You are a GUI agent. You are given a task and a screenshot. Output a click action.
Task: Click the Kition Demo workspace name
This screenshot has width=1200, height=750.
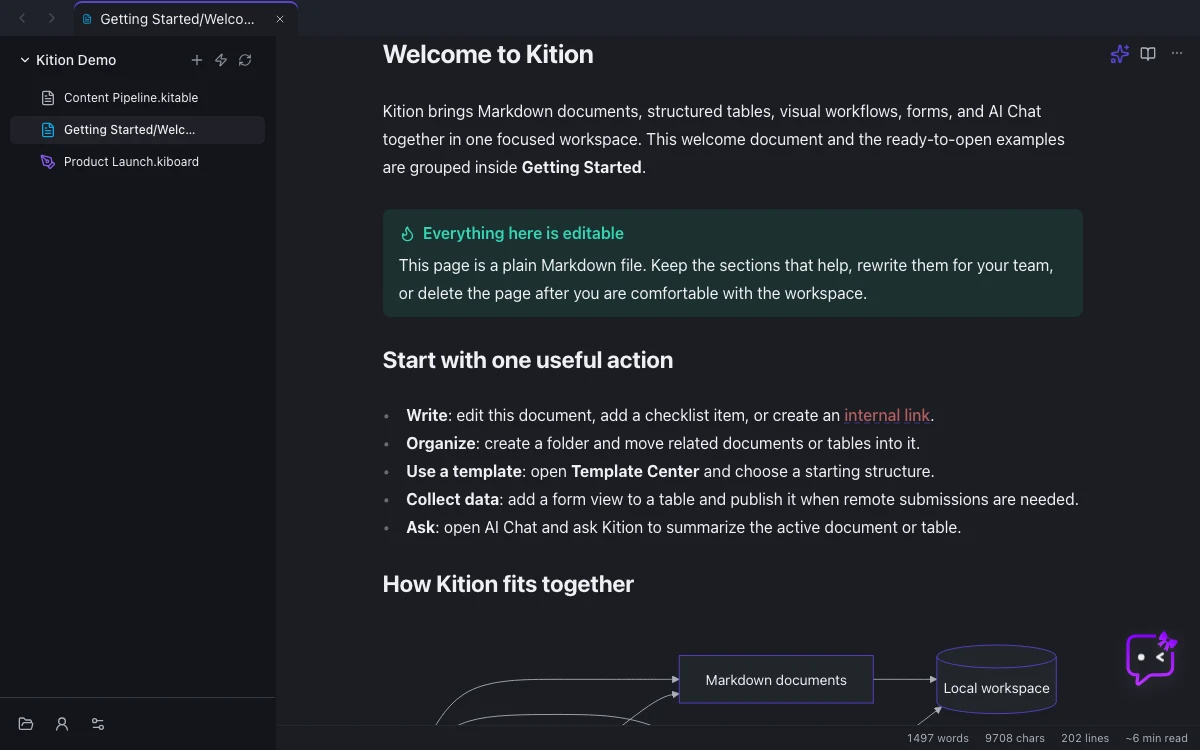click(76, 60)
